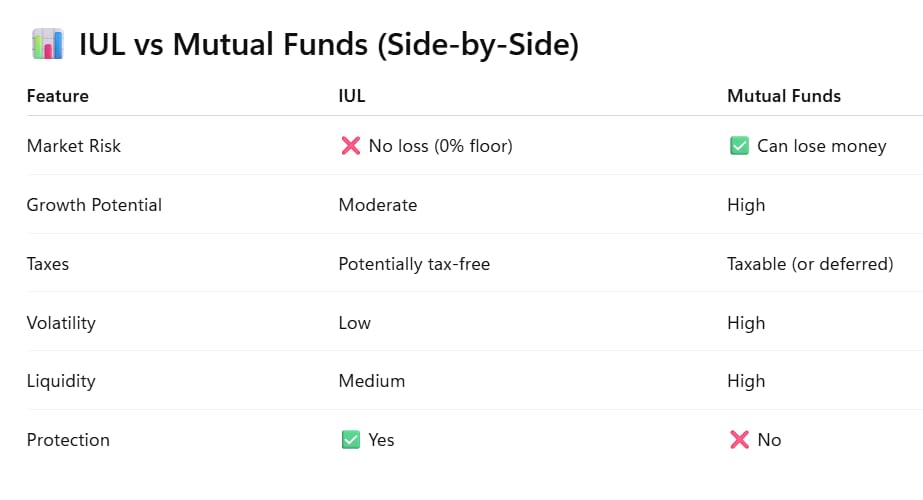
Task: Select the Mutual Funds column header
Action: (x=784, y=96)
